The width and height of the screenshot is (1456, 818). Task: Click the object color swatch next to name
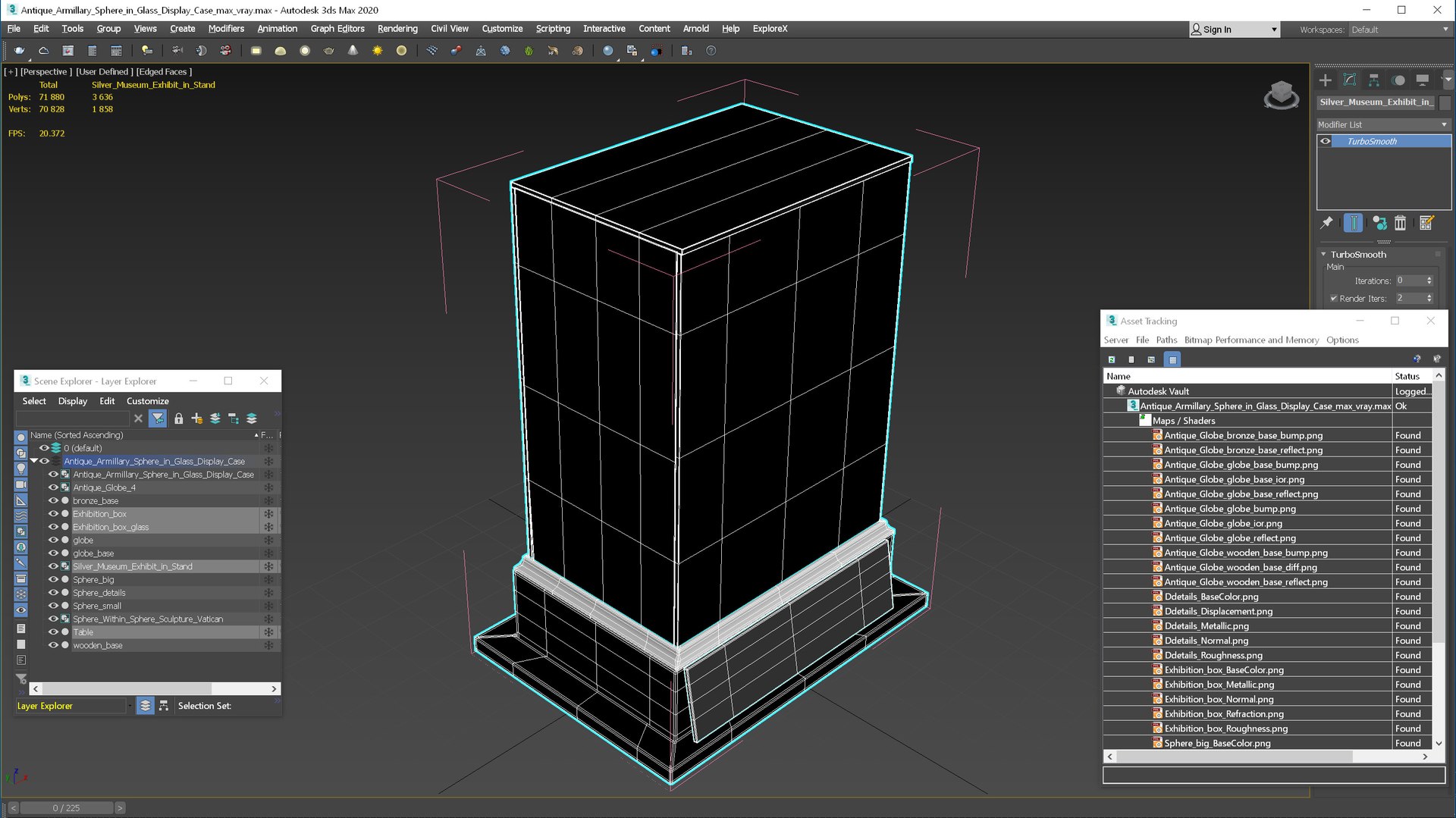click(x=1445, y=102)
